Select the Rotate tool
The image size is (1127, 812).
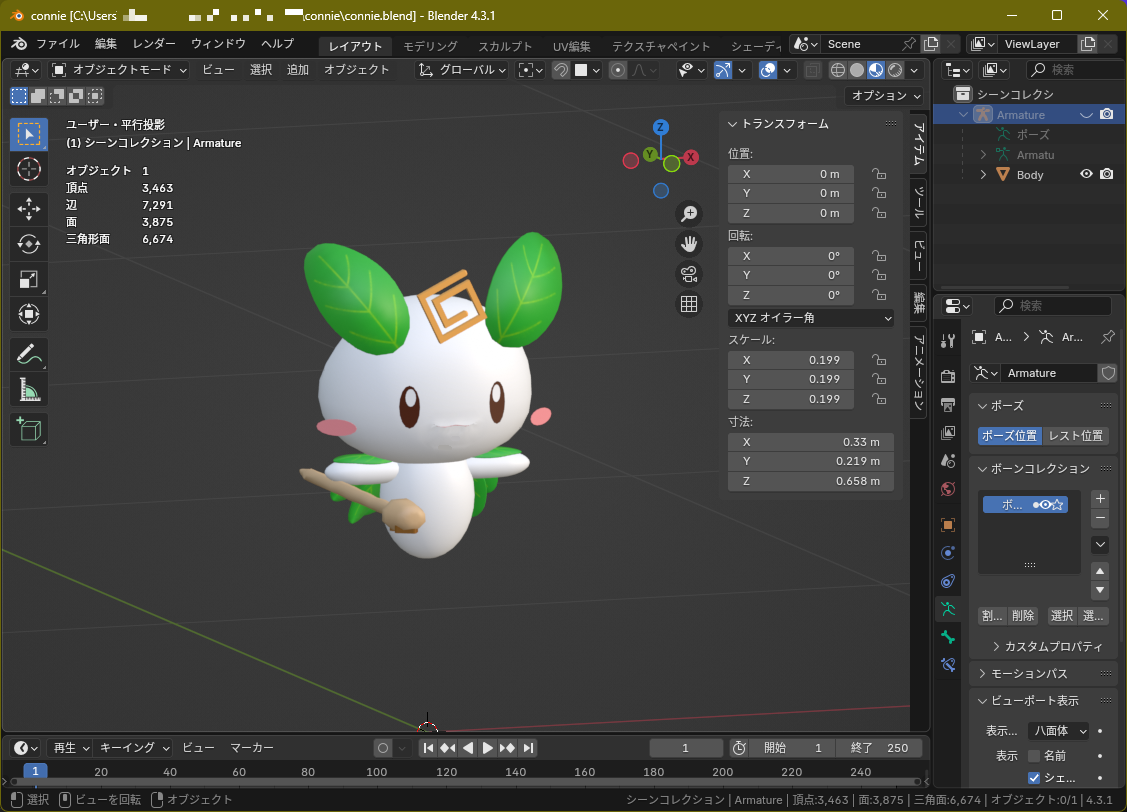(x=29, y=244)
